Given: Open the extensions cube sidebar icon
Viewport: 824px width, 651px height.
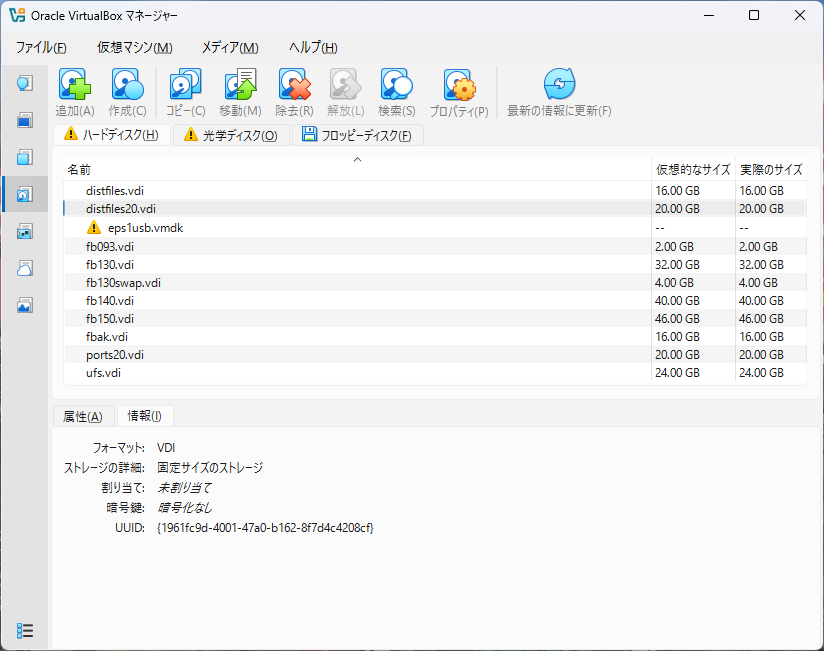Looking at the screenshot, I should click(25, 157).
